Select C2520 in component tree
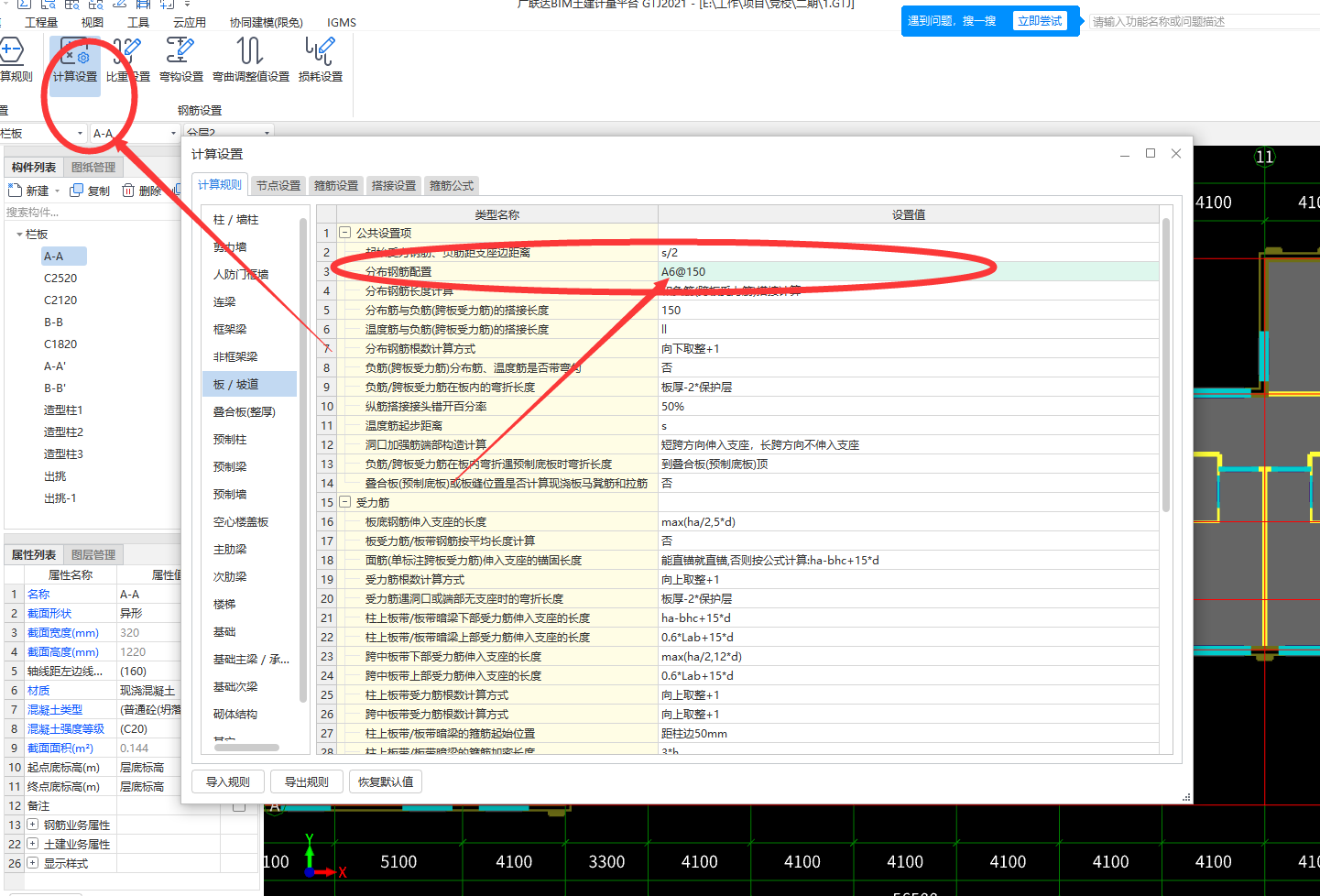This screenshot has height=896, width=1320. pyautogui.click(x=60, y=278)
